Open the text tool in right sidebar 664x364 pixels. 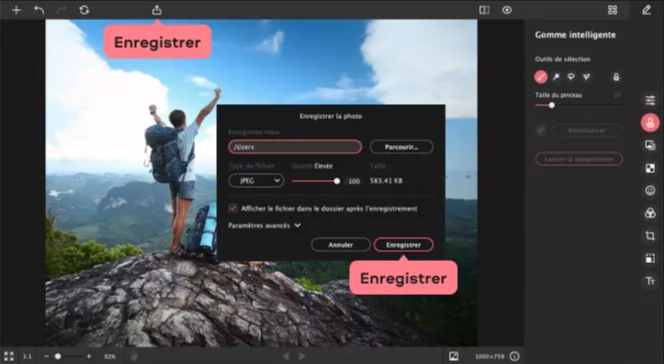point(650,281)
